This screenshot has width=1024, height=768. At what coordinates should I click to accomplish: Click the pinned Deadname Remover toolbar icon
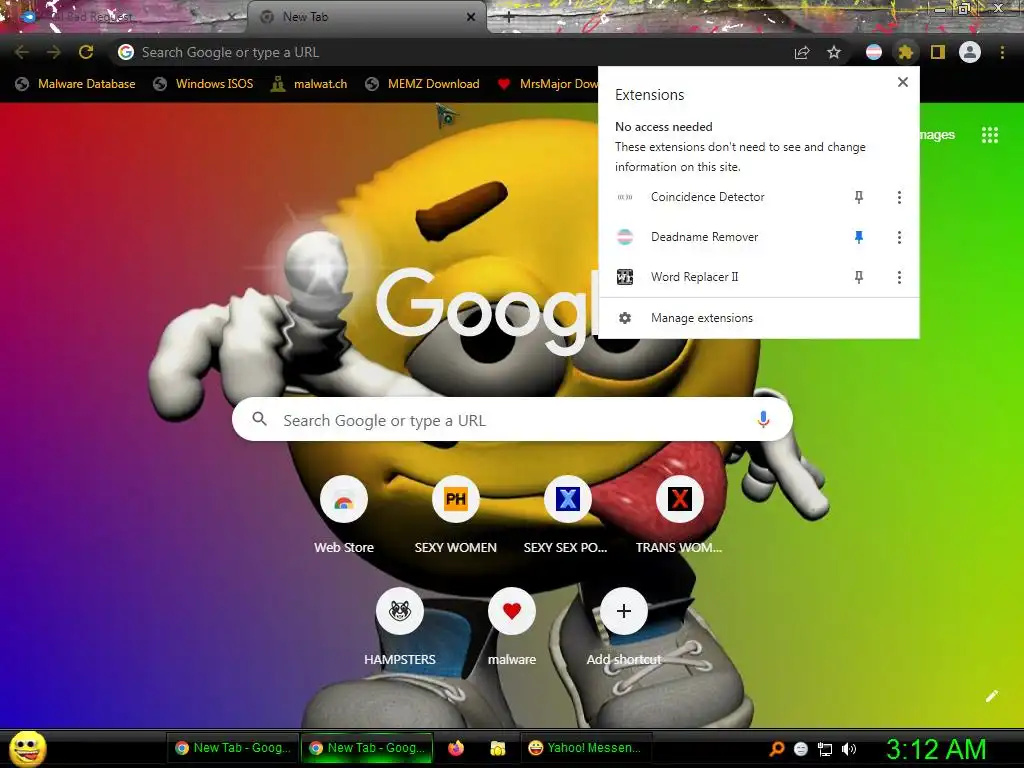point(874,52)
